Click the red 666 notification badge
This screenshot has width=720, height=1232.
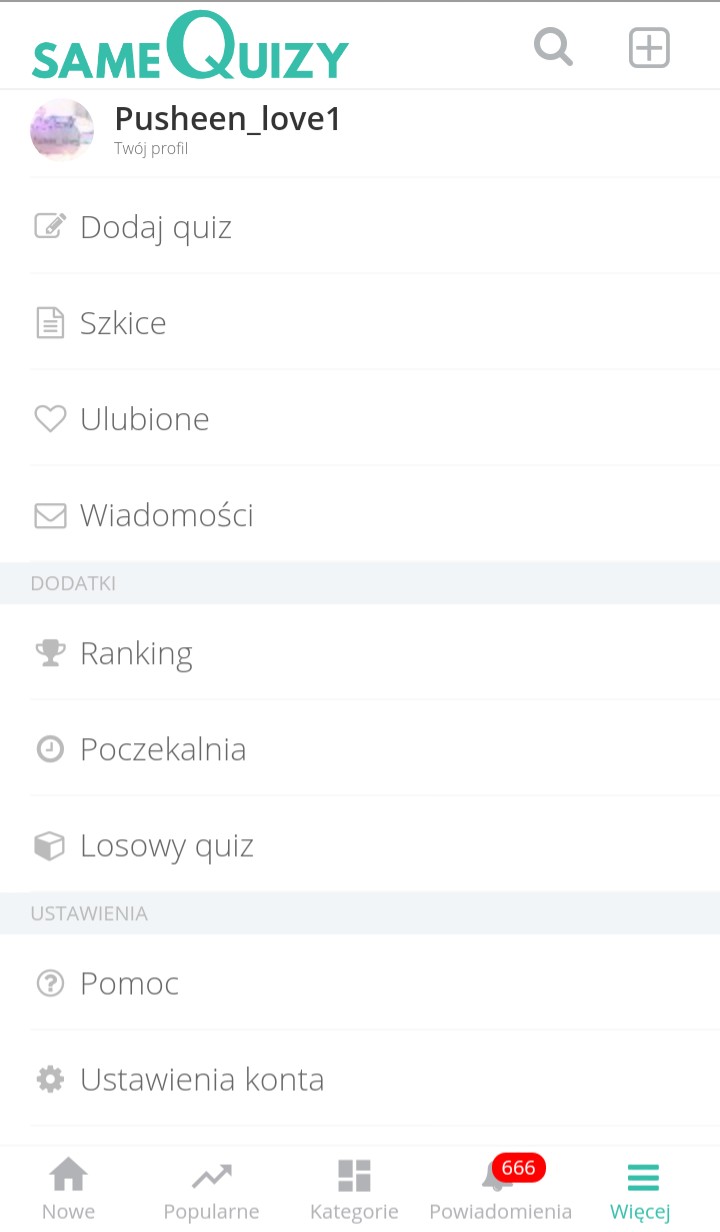[x=518, y=1167]
